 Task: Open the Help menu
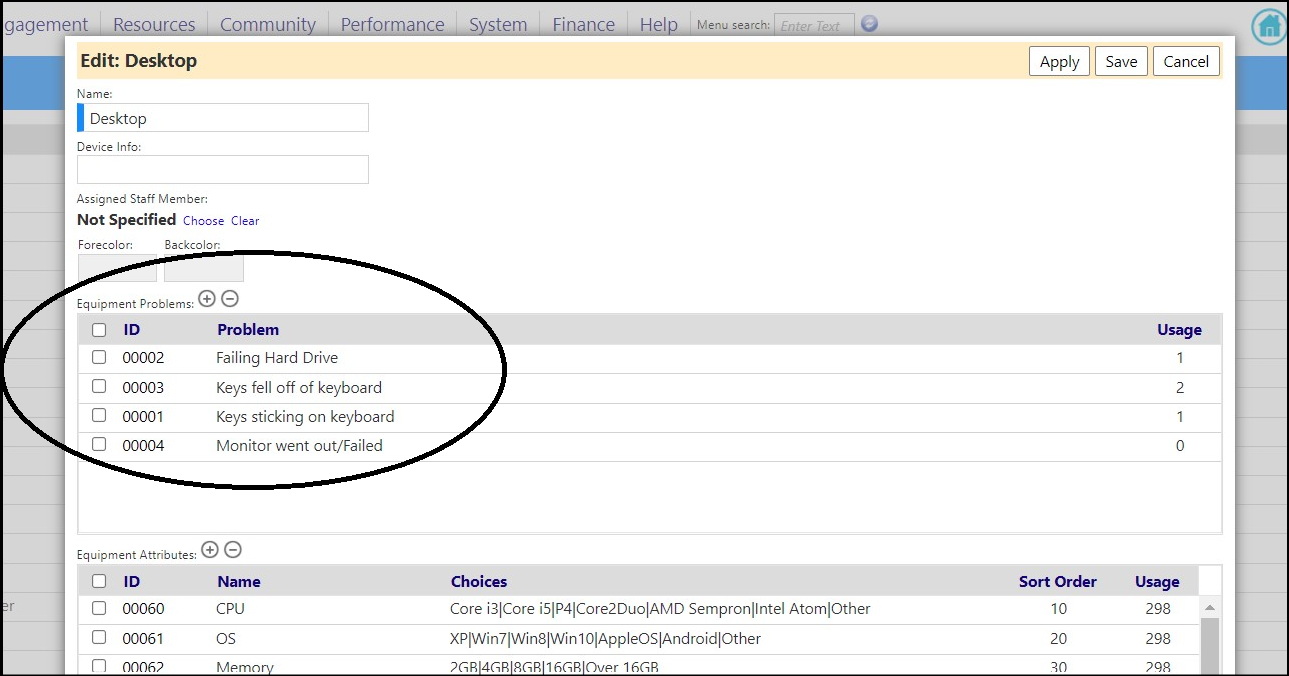pyautogui.click(x=658, y=24)
